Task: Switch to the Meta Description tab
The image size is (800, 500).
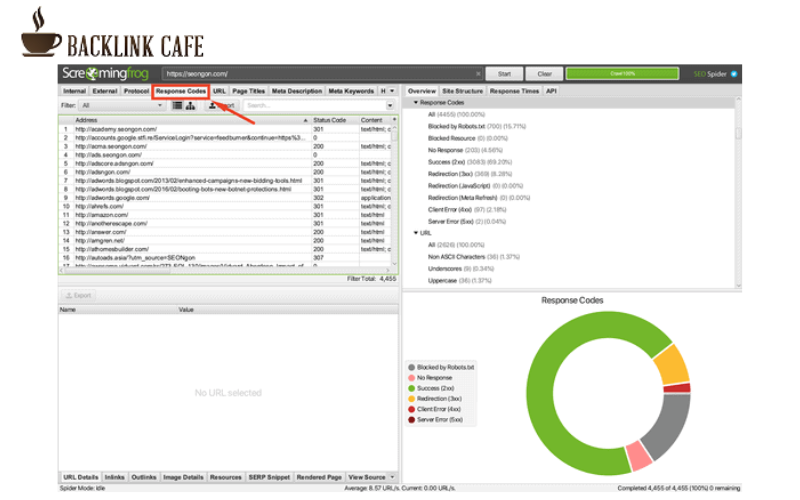Action: click(x=296, y=91)
